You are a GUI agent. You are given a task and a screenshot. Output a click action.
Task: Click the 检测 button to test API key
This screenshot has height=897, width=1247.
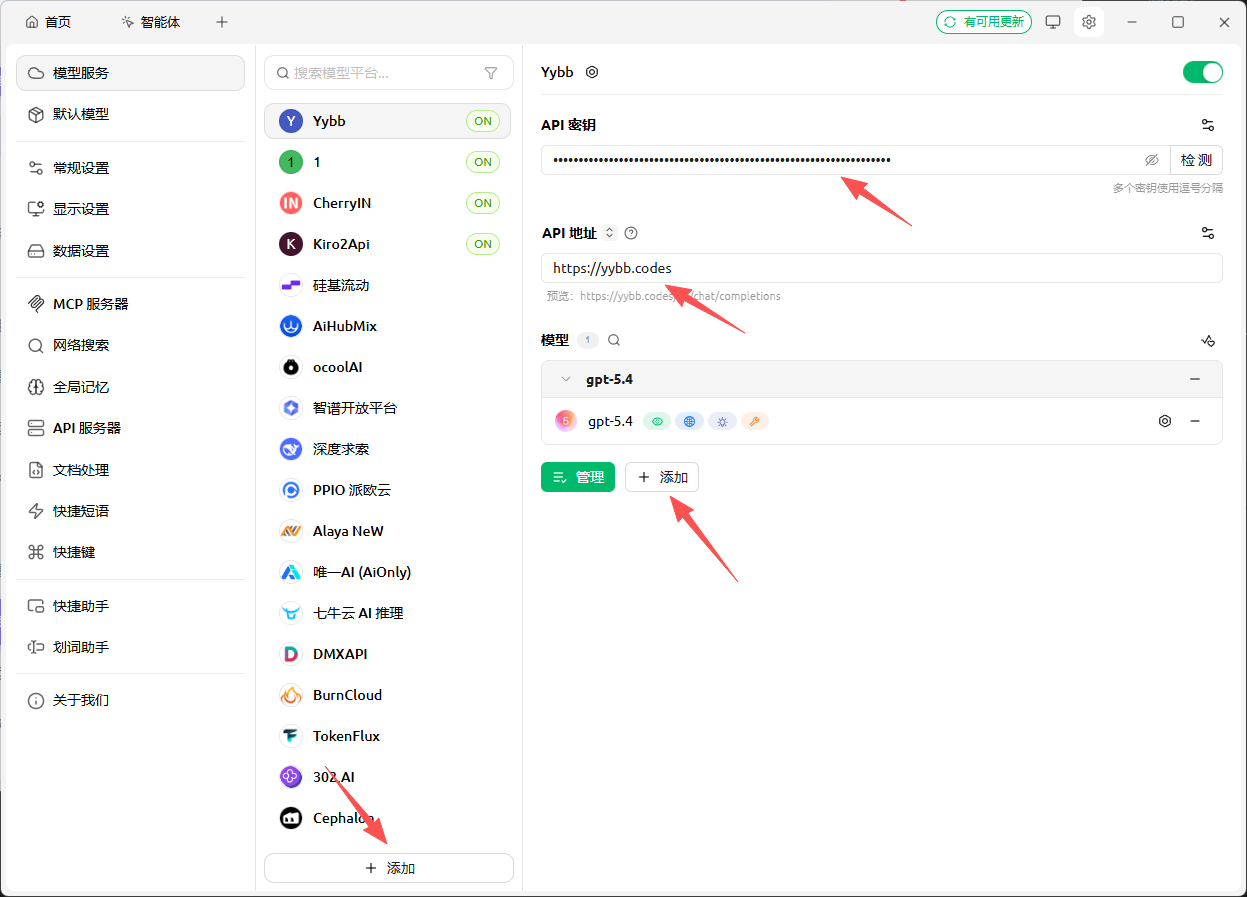1196,159
